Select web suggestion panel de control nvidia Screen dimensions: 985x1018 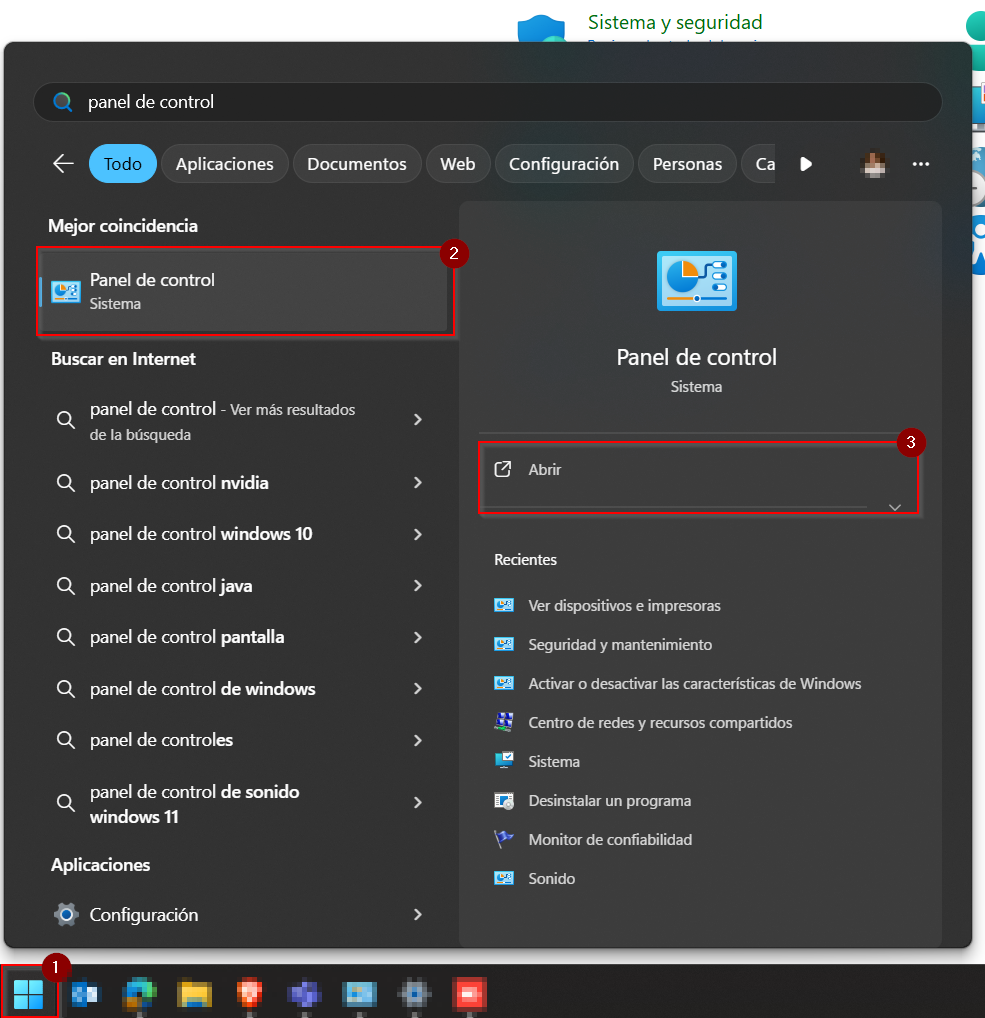(179, 483)
